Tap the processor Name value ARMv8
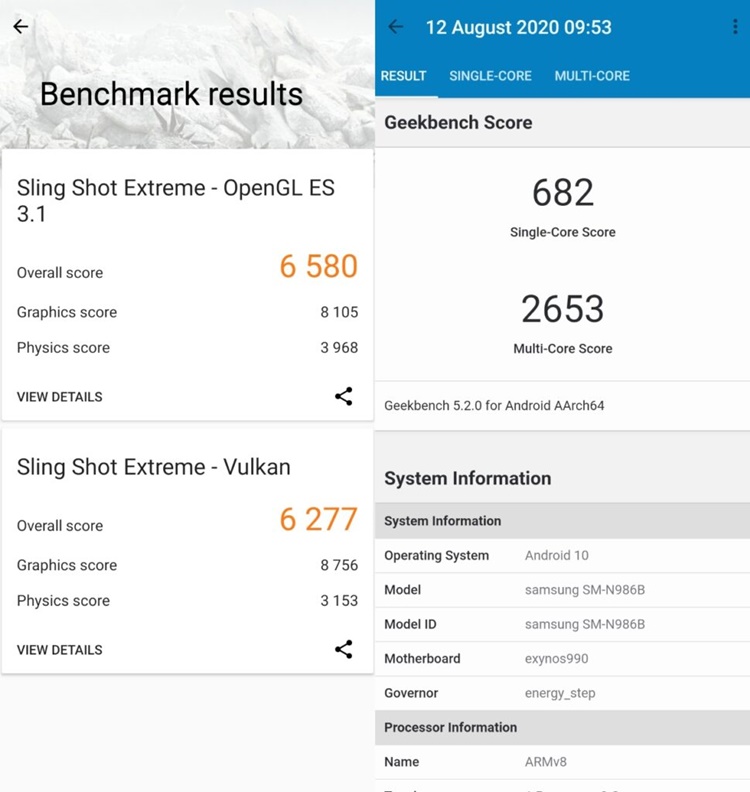 point(545,762)
